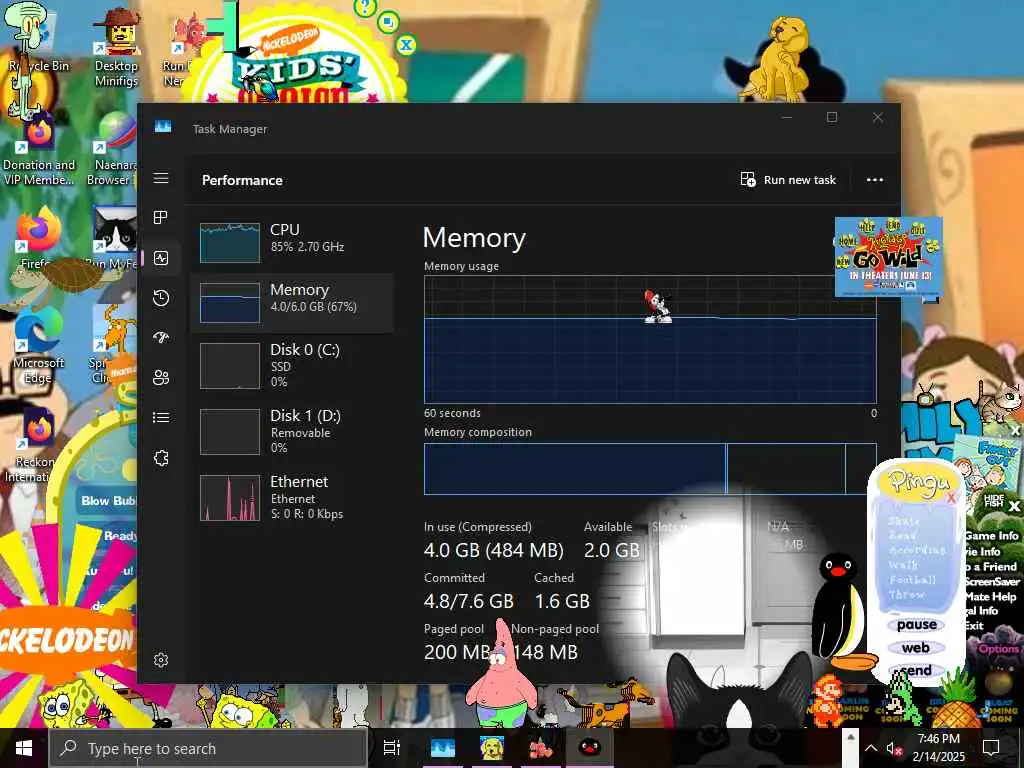Close the Family Guy widget with X
1024x768 pixels.
1015,430
